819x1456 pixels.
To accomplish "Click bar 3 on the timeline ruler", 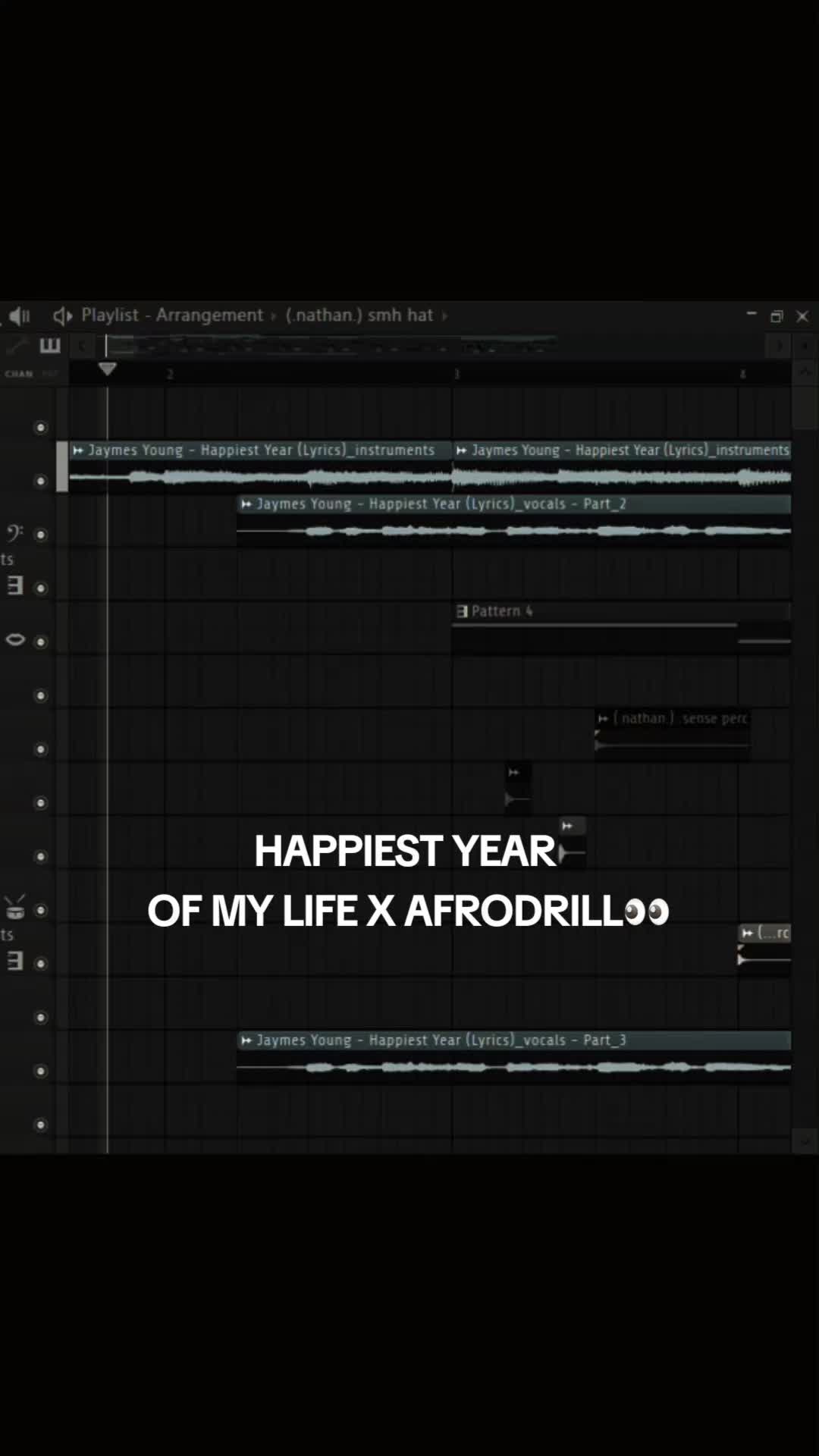I will [457, 374].
